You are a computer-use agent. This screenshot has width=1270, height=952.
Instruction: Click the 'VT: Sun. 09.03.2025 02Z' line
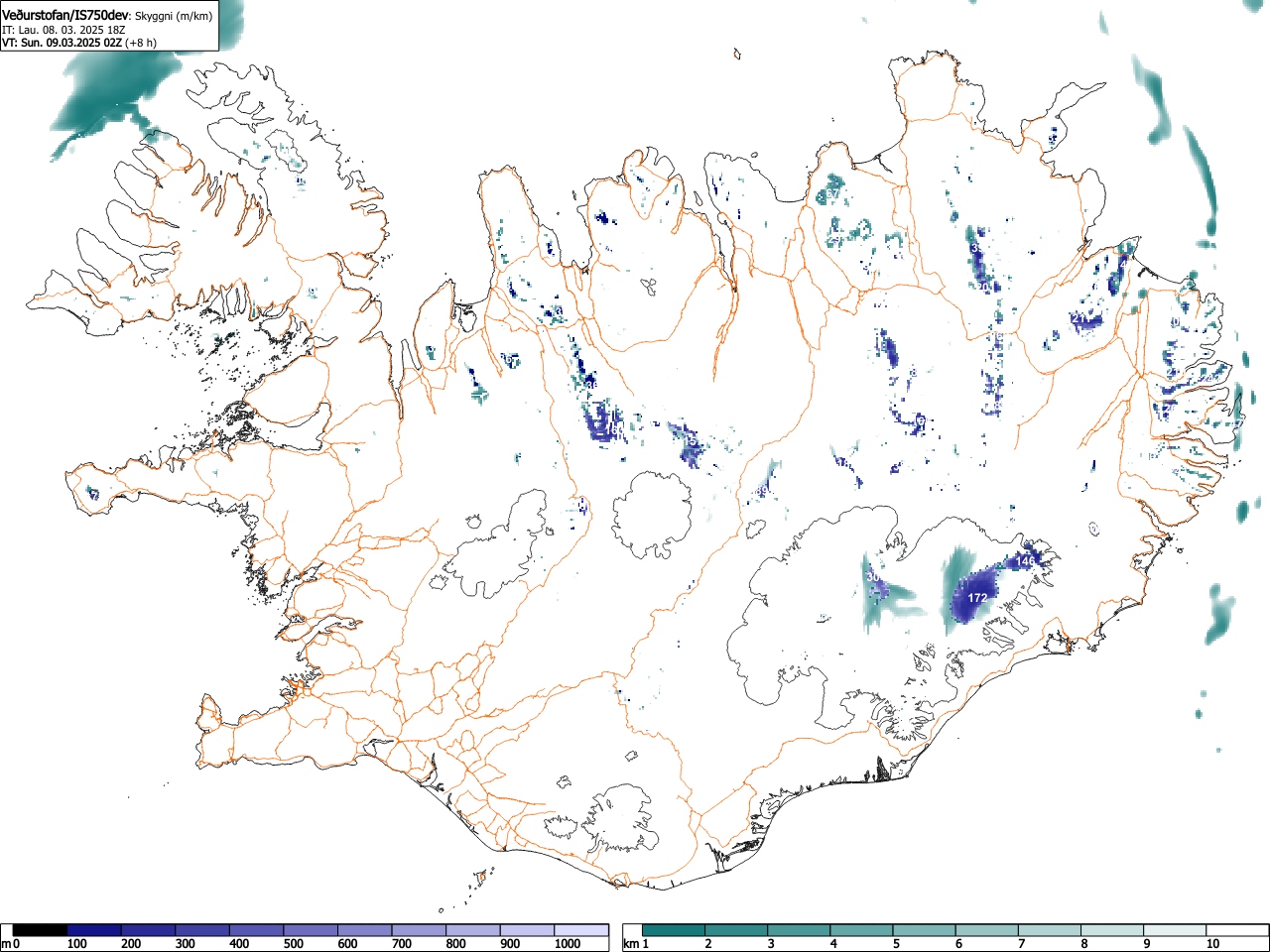click(63, 43)
